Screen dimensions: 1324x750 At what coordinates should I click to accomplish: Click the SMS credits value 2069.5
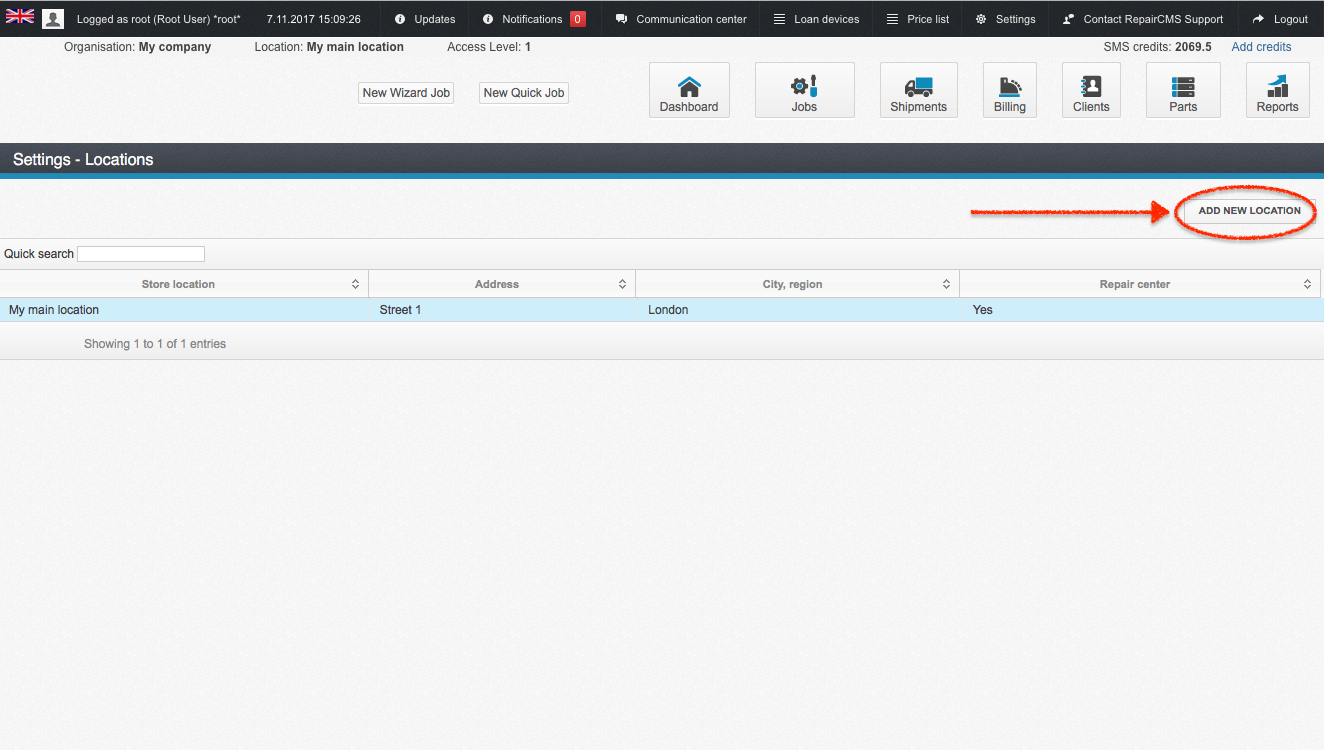point(1193,47)
